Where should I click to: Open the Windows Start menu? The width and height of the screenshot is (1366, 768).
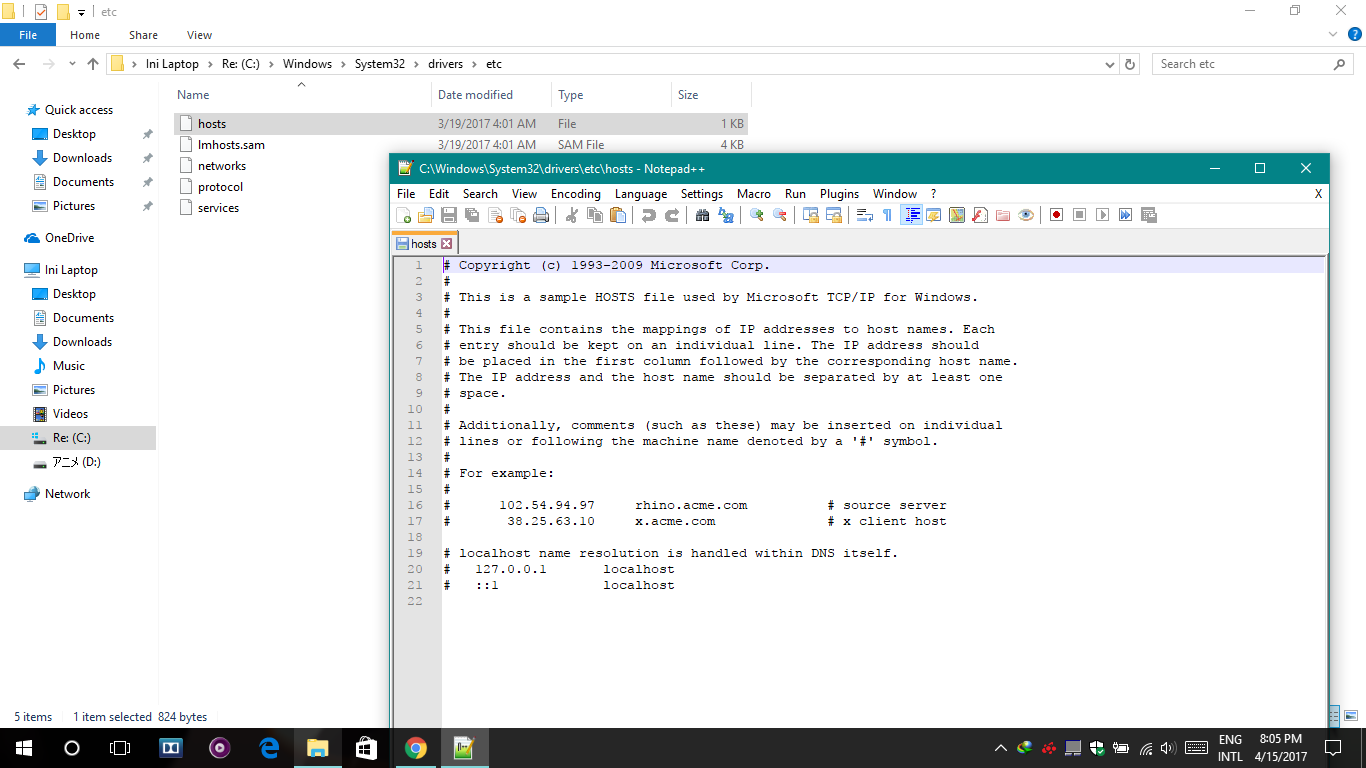pyautogui.click(x=23, y=748)
